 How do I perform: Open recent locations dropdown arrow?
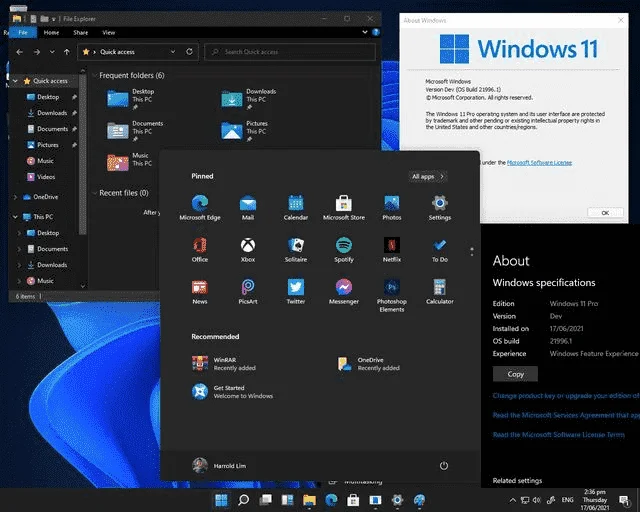pos(52,52)
